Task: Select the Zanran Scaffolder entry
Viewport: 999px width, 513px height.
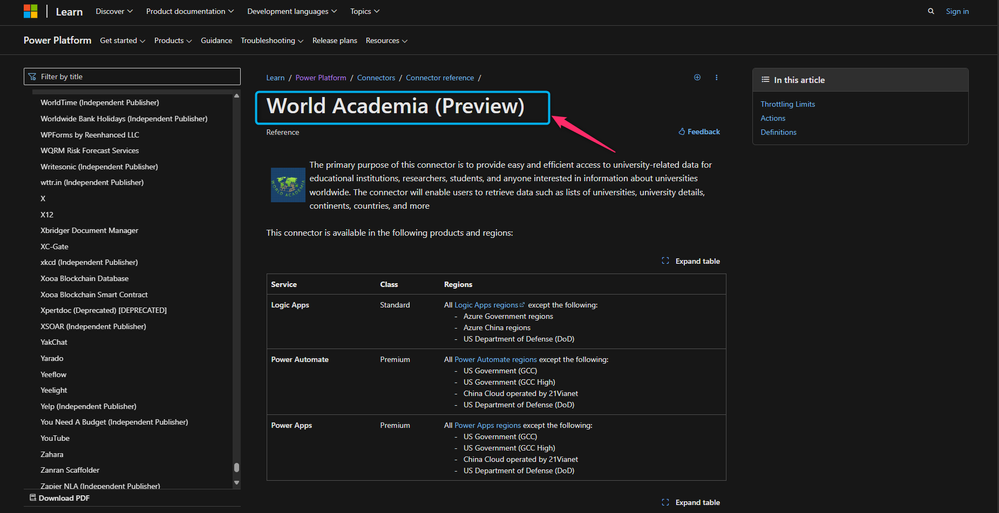Action: (69, 470)
